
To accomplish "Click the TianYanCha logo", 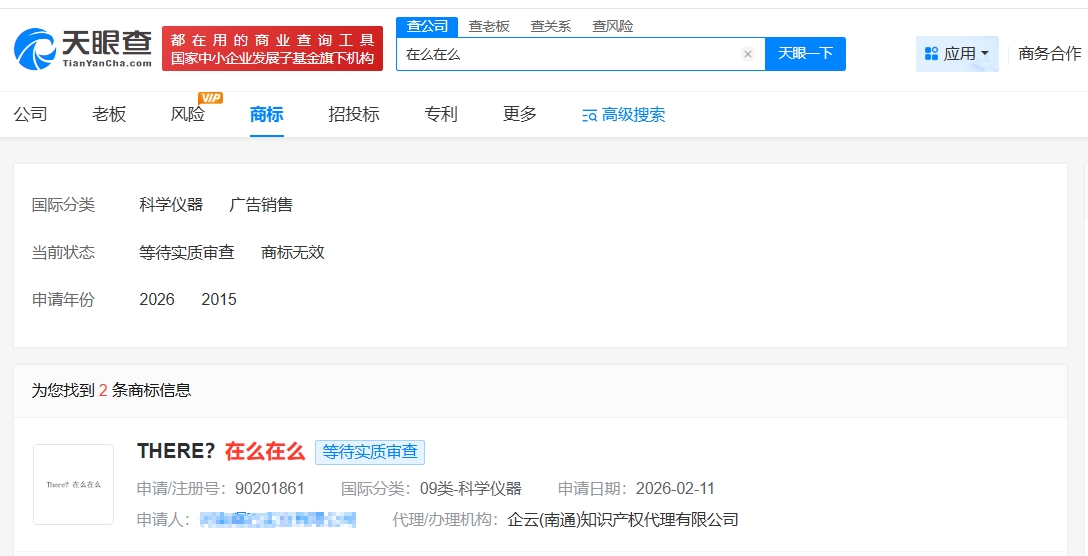I will point(83,49).
